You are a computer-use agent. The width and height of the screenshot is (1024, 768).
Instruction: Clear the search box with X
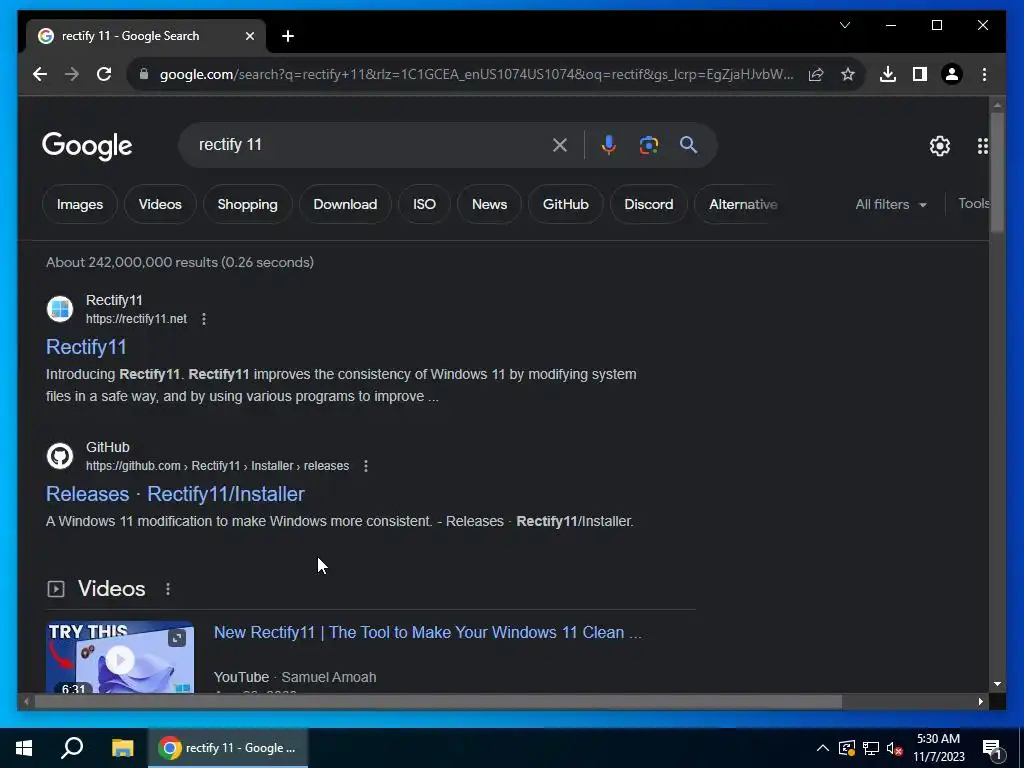[x=560, y=145]
